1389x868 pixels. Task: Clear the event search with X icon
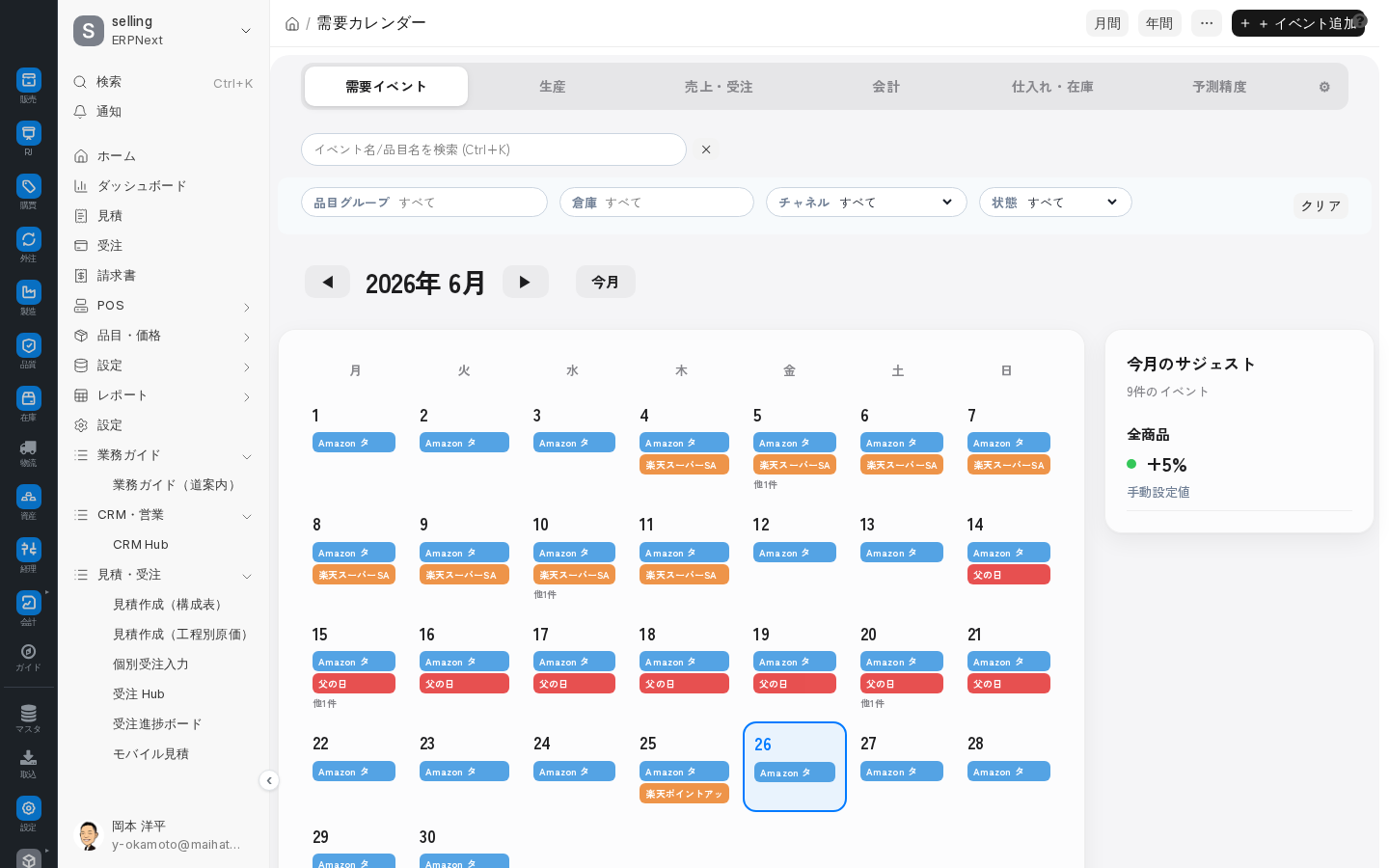[x=706, y=149]
